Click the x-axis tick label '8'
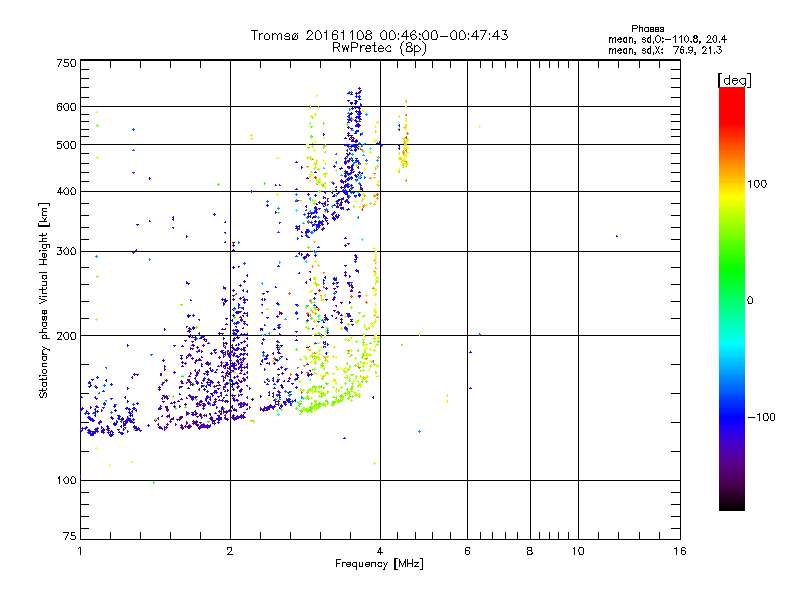Screen dimensions: 800x600 [x=530, y=551]
